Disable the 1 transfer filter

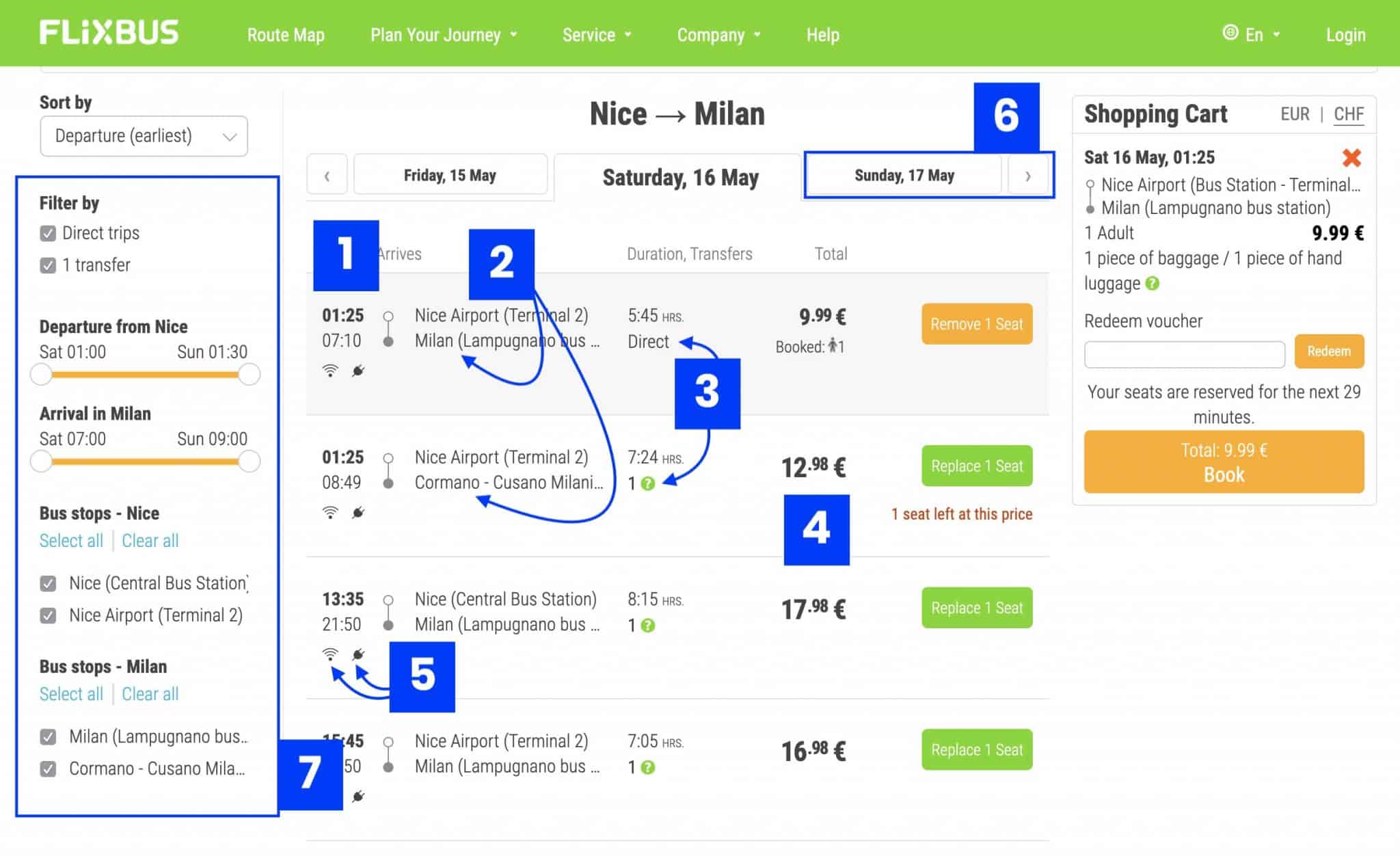pos(46,265)
